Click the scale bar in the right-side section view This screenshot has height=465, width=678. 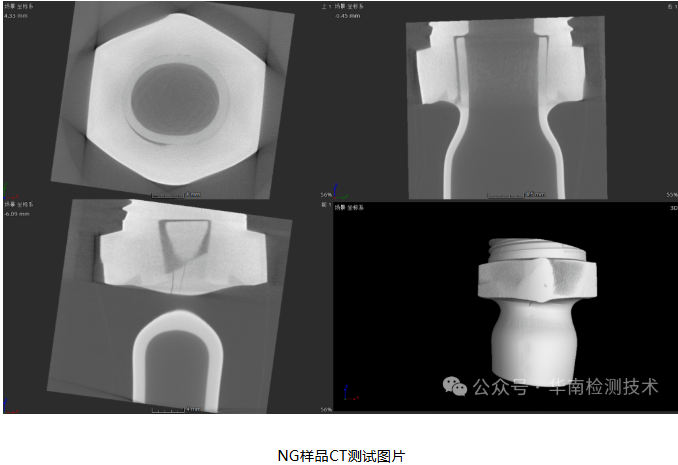(516, 195)
